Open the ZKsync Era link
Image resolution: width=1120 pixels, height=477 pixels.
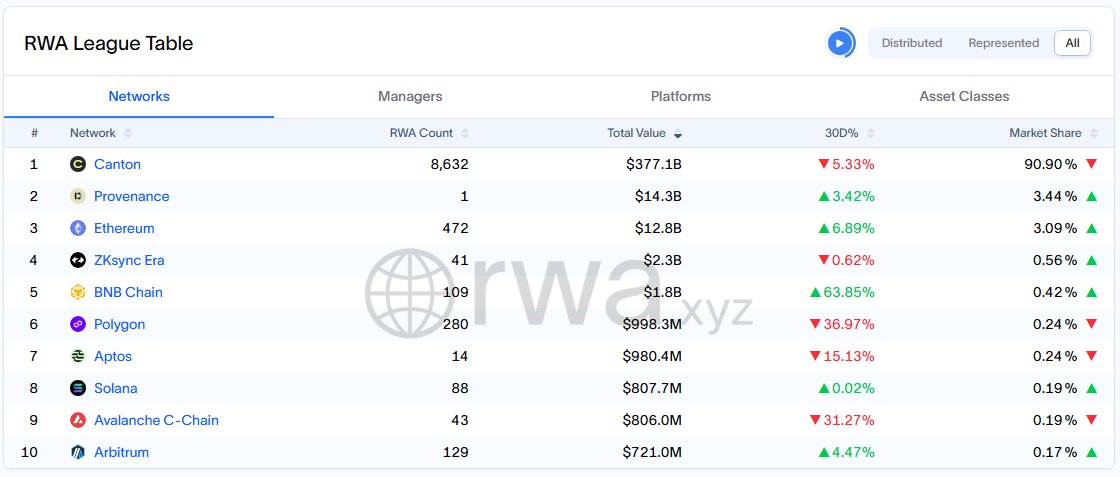tap(129, 260)
